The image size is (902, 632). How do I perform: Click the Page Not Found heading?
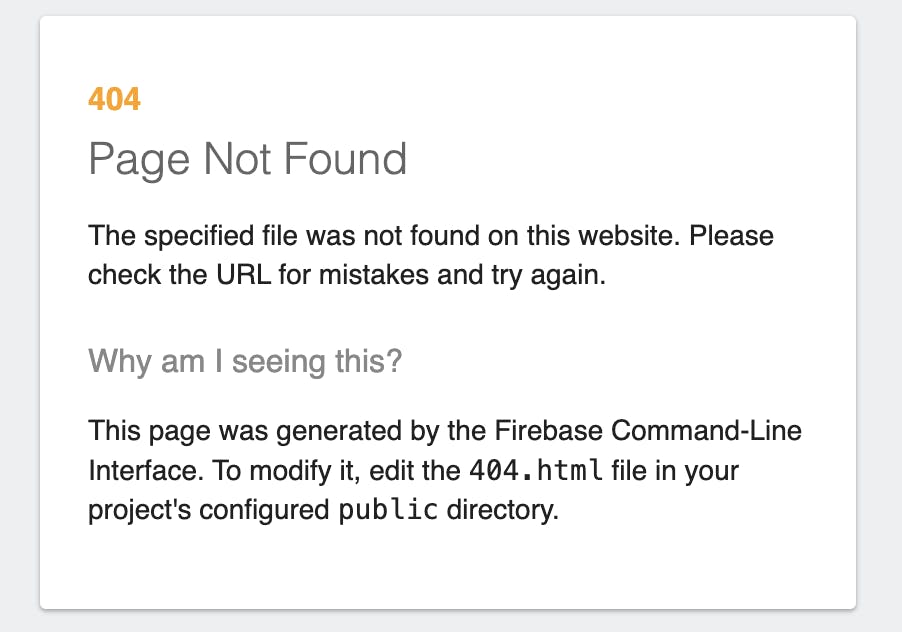coord(247,160)
